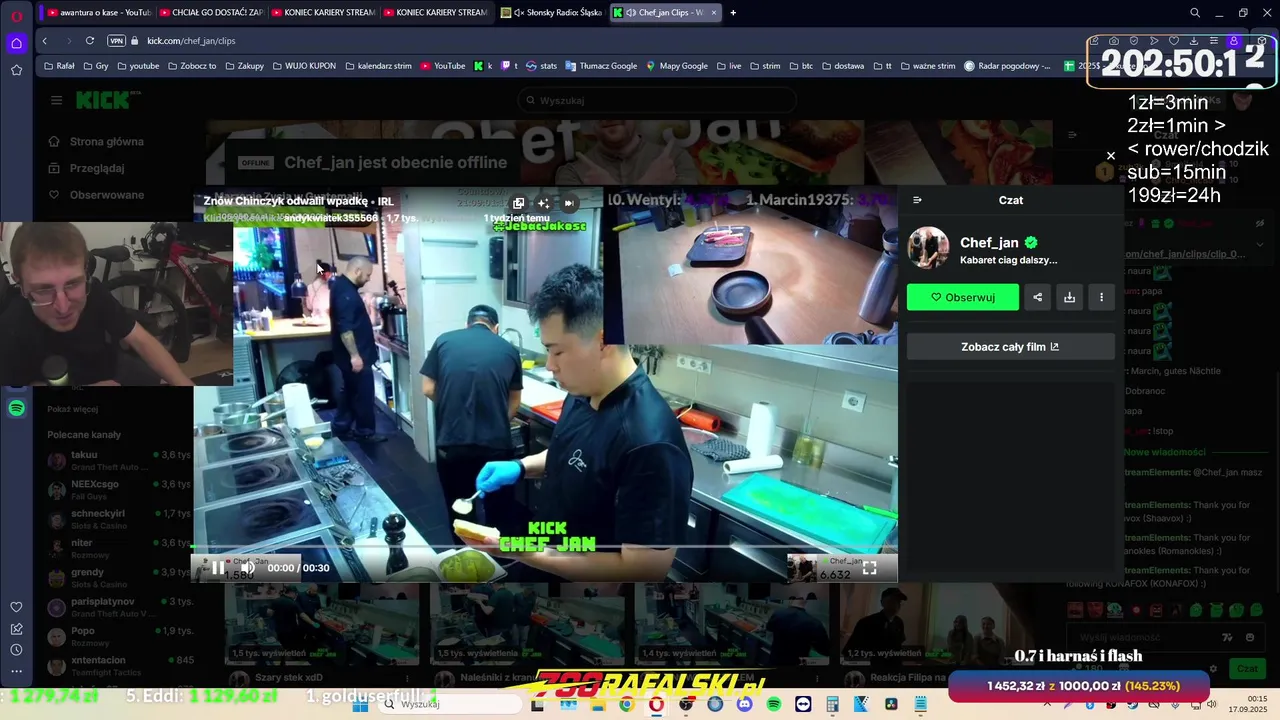1280x720 pixels.
Task: Open Spotify in Opera sidebar
Action: click(16, 408)
